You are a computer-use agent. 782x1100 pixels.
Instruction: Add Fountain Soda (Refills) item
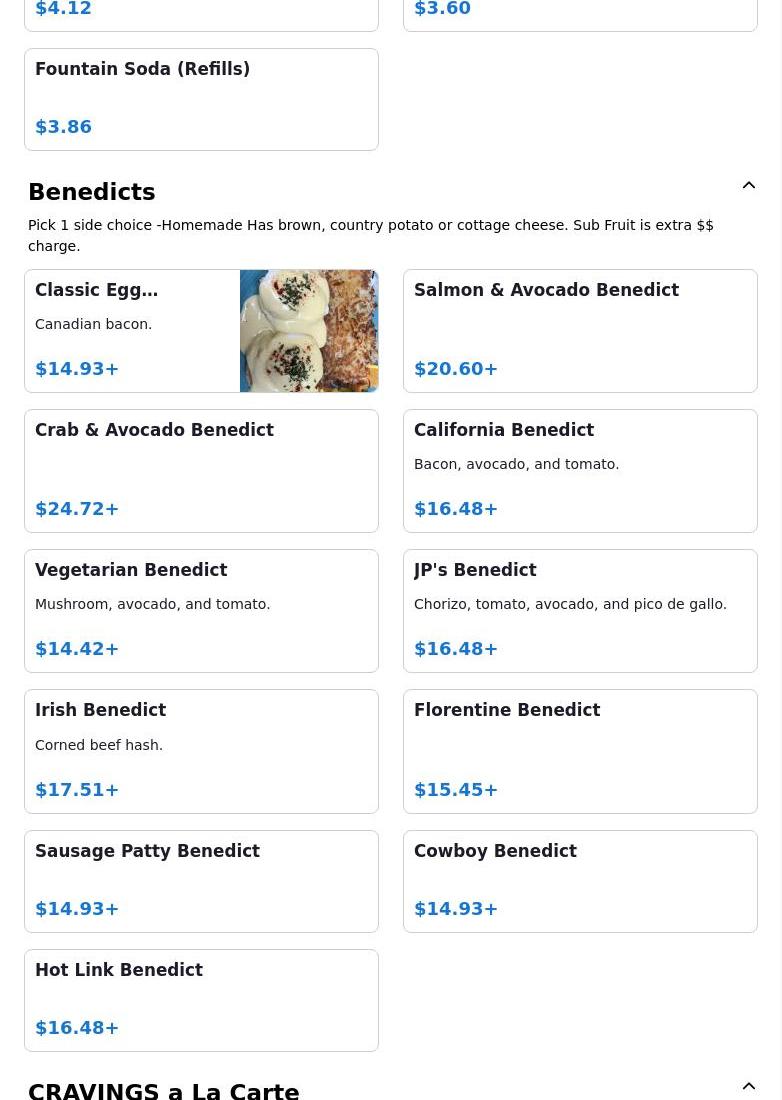coord(201,99)
